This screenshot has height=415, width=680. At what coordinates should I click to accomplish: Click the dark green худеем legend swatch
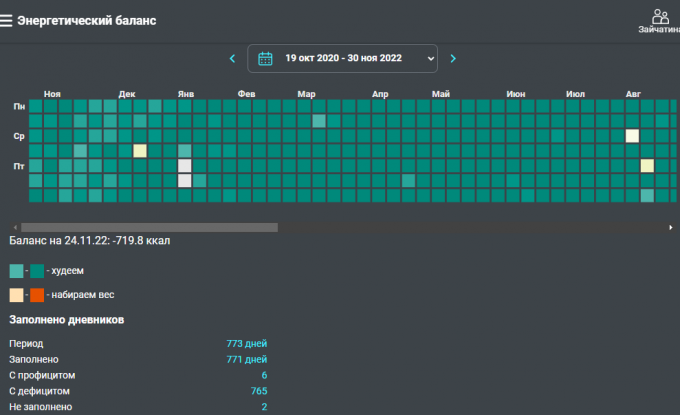pyautogui.click(x=37, y=271)
